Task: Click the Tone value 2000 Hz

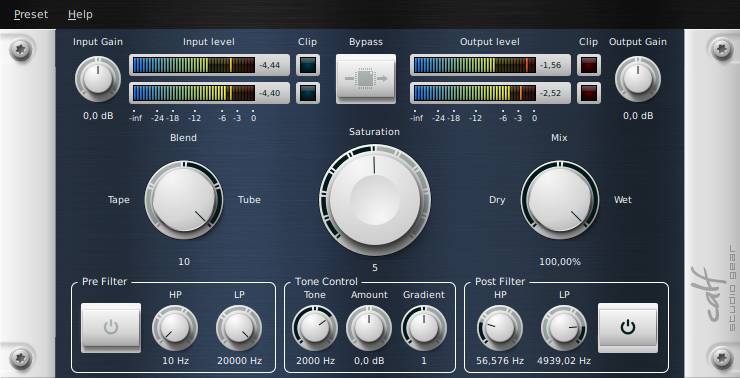Action: click(x=315, y=361)
